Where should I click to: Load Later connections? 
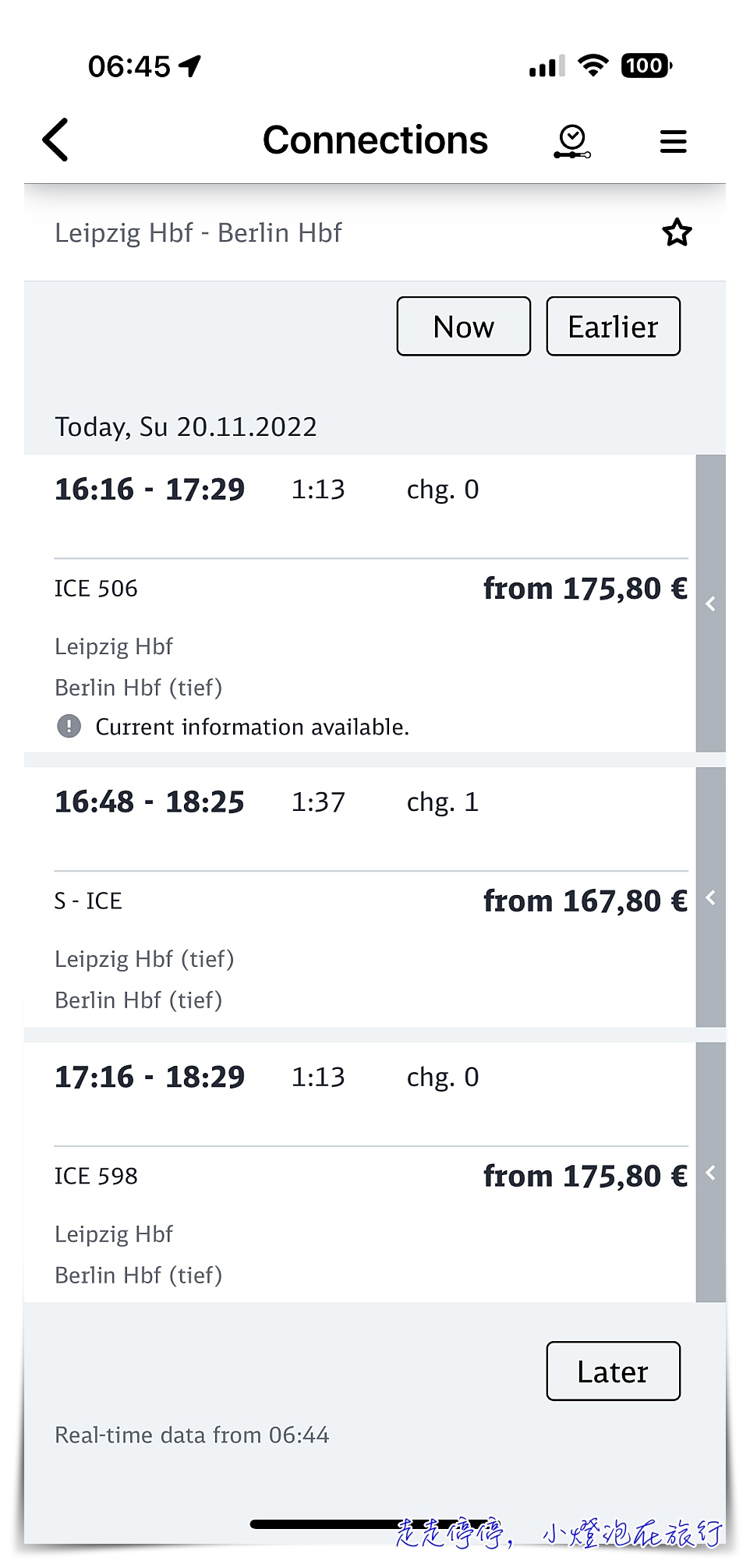coord(614,1372)
